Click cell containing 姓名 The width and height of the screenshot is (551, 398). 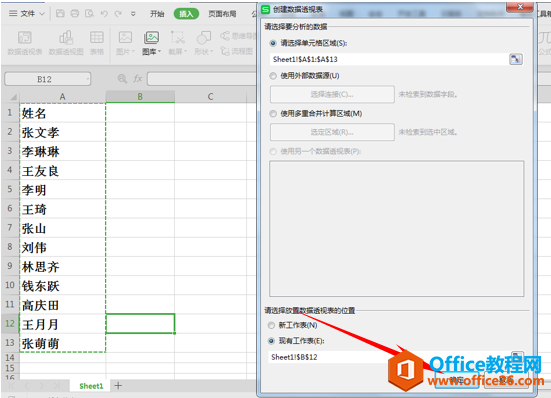63,113
